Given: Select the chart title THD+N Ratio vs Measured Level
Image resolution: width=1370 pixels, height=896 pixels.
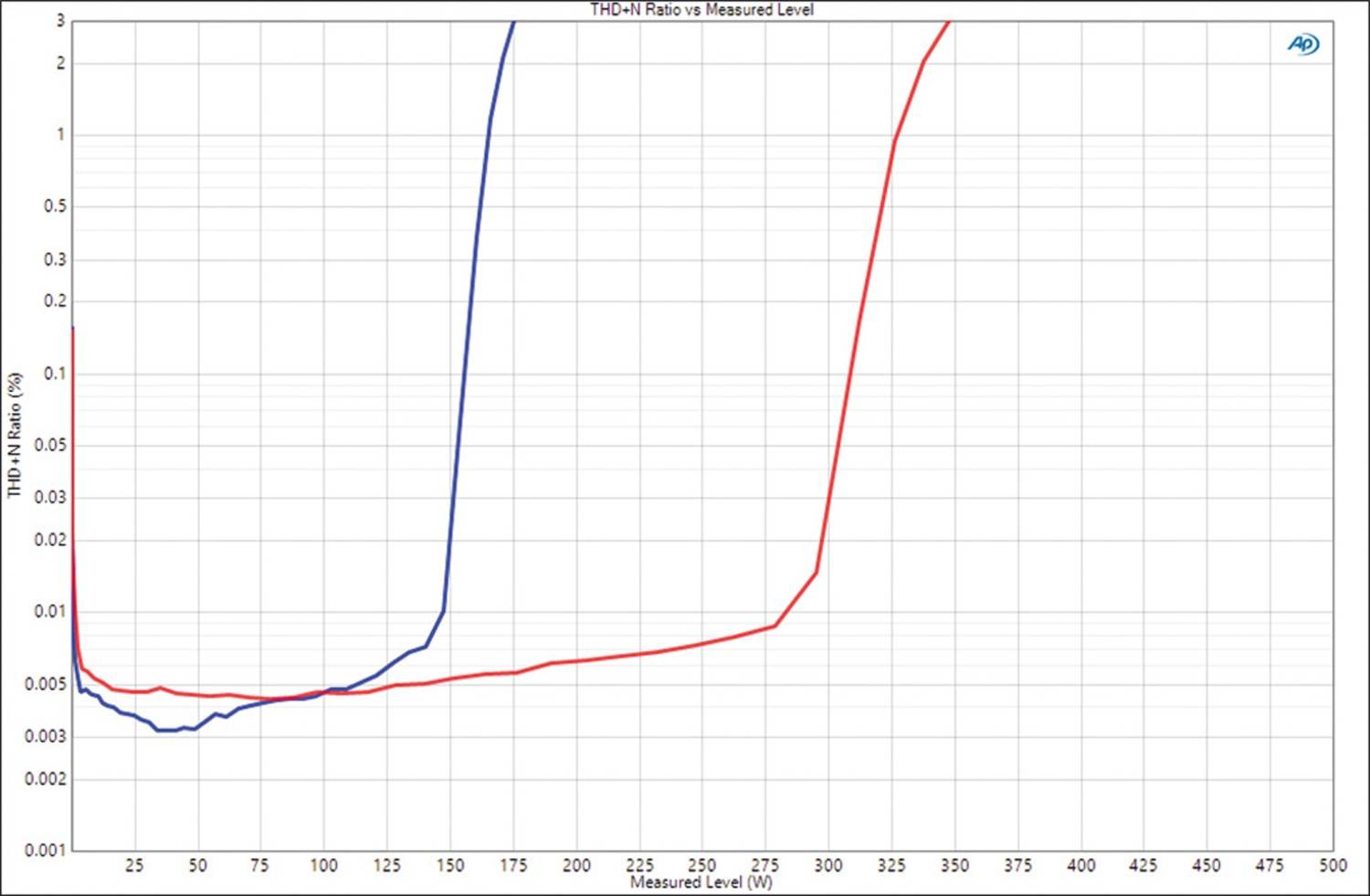Looking at the screenshot, I should (x=701, y=10).
